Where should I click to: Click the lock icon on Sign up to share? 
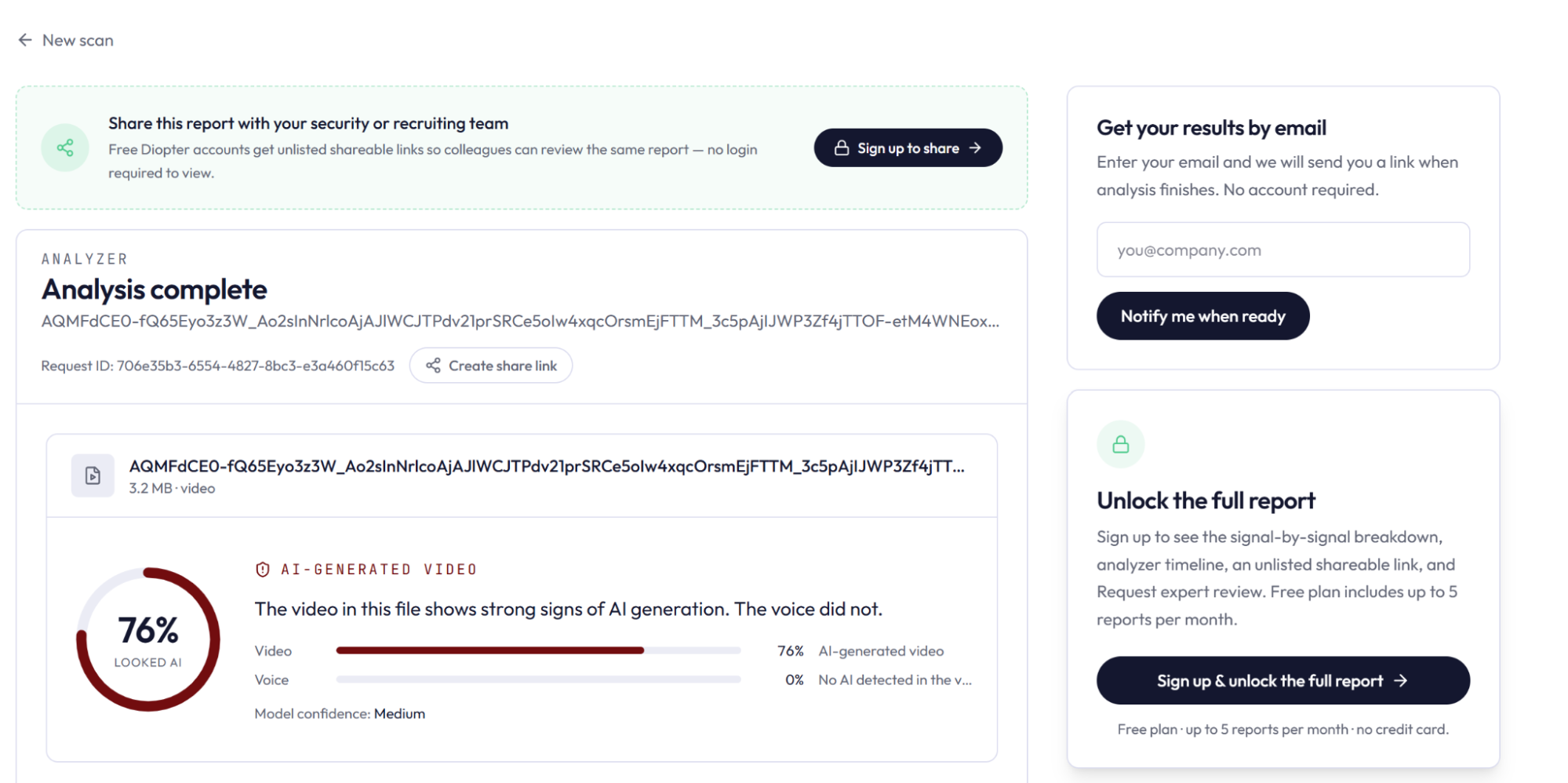841,147
